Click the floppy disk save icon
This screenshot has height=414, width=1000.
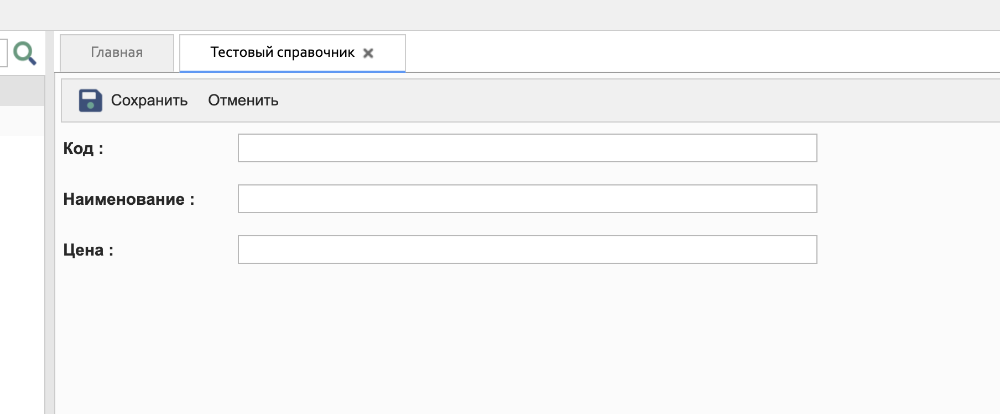(x=91, y=100)
